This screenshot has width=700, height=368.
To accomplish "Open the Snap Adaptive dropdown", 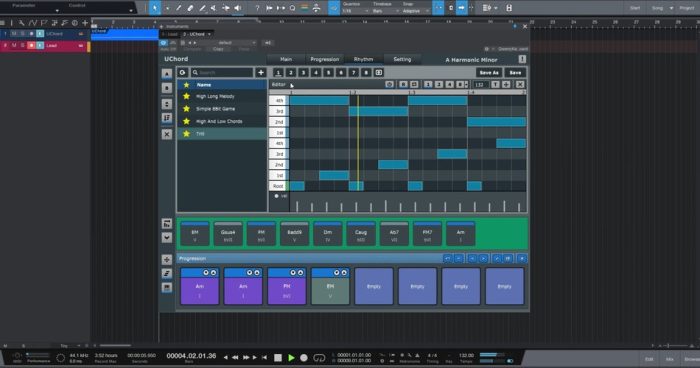I will click(x=416, y=11).
